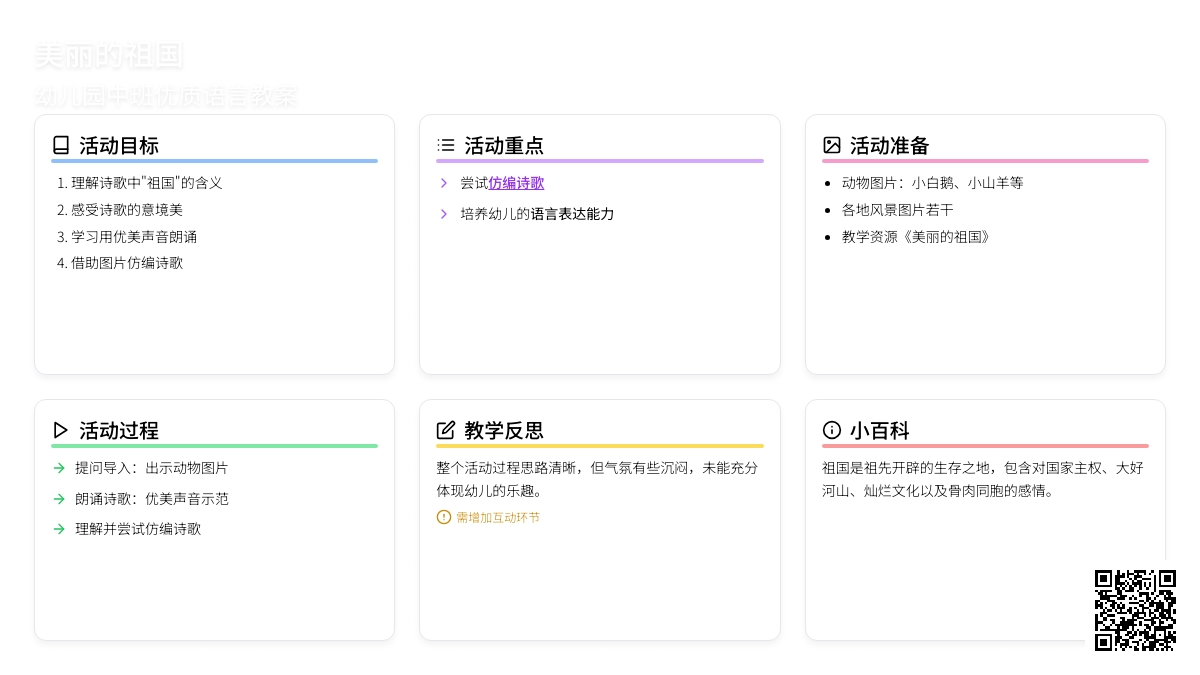Click the yellow bar under 教学反思
Viewport: 1200px width, 675px height.
[600, 446]
